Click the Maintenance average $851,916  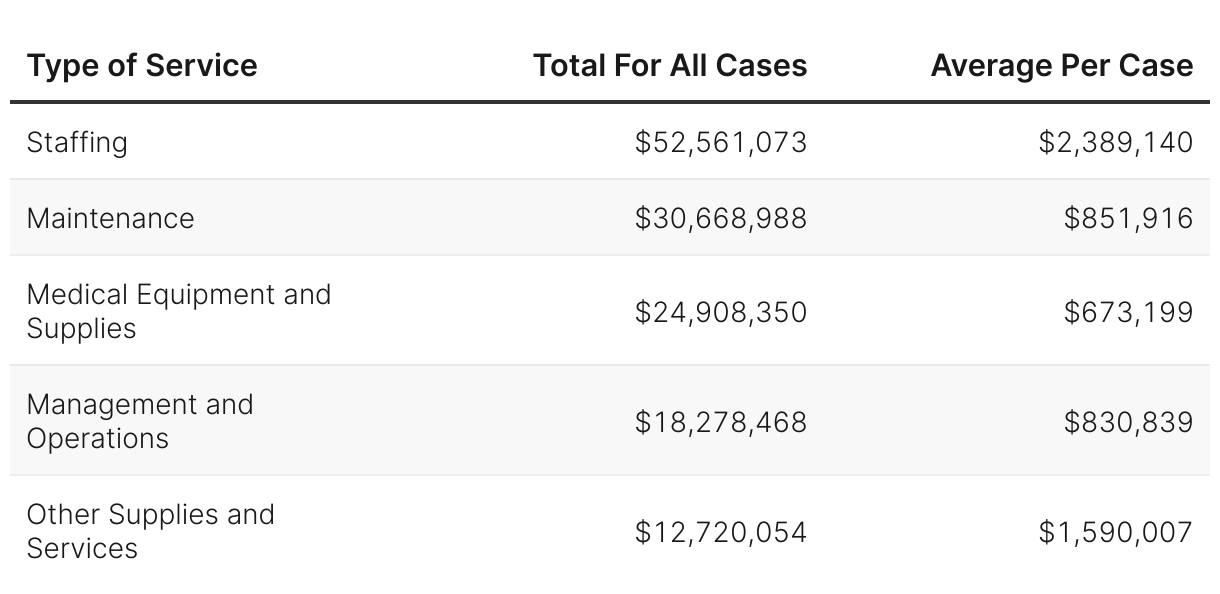pos(1128,218)
